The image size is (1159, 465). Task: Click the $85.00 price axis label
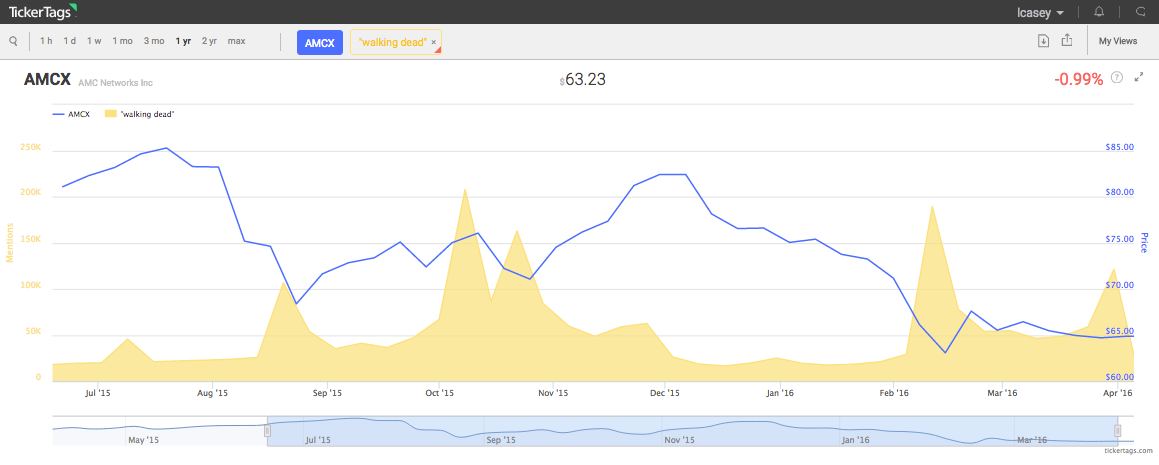coord(1119,147)
